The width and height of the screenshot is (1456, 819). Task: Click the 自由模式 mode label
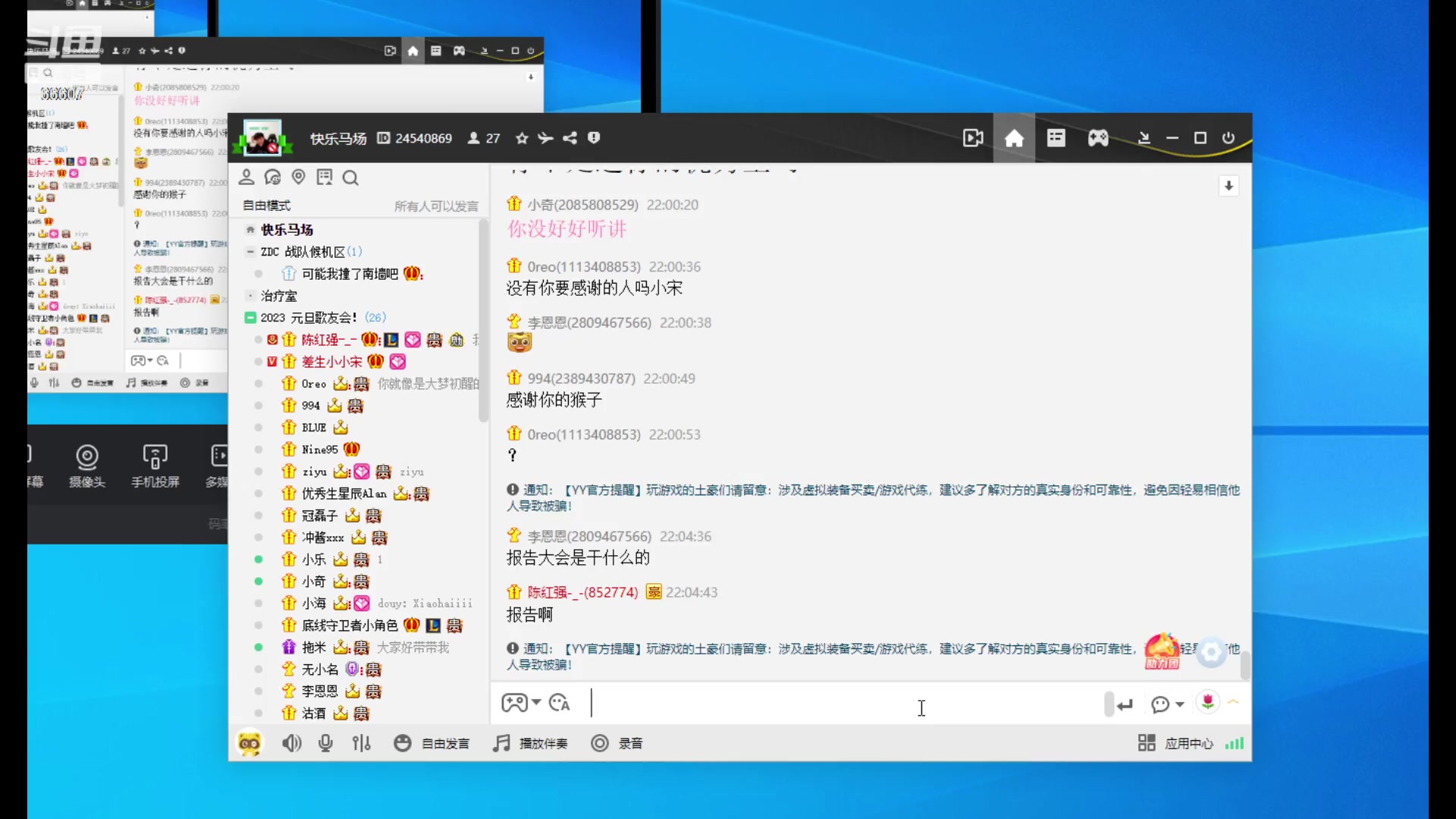click(x=266, y=206)
